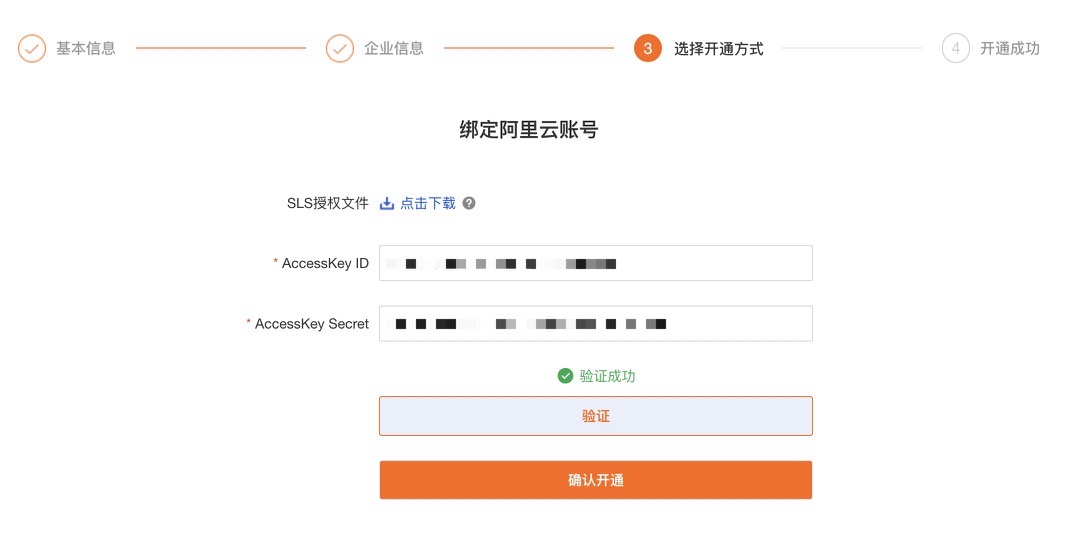Select the 开通成功 step label
1066x559 pixels.
(1010, 48)
